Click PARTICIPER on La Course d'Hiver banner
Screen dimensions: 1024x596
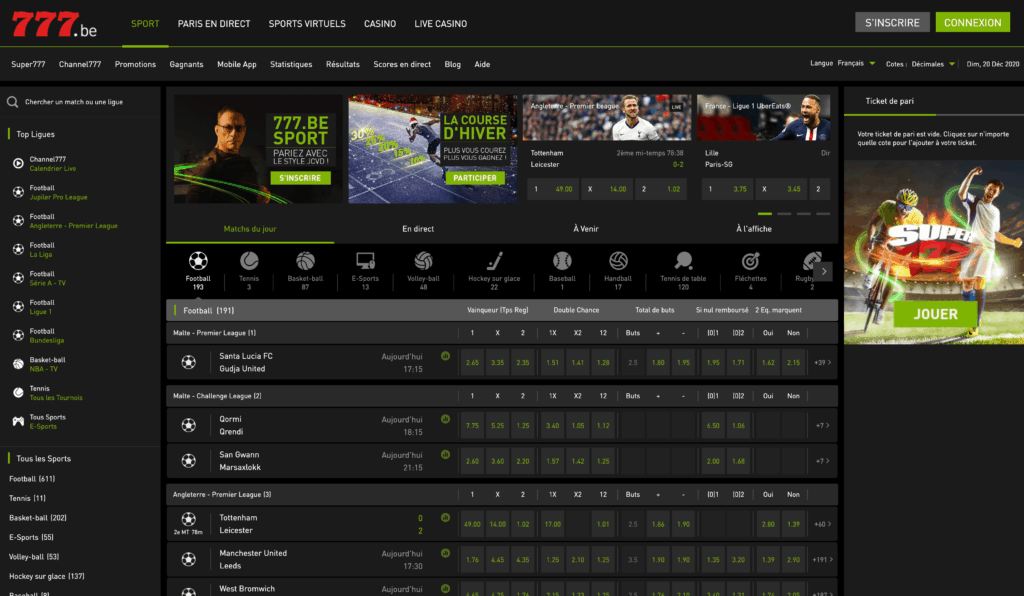click(475, 178)
